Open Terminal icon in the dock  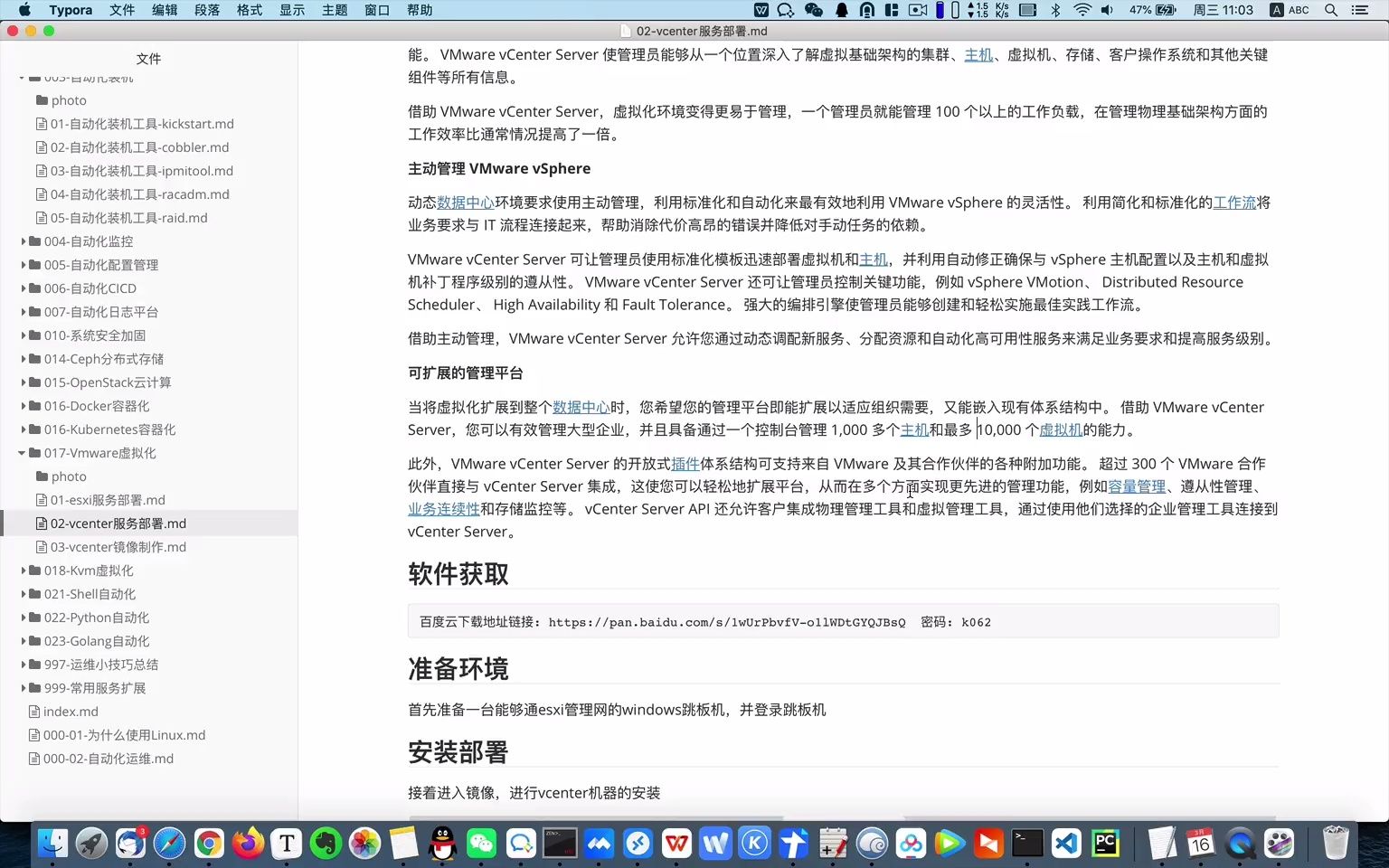click(x=1027, y=844)
